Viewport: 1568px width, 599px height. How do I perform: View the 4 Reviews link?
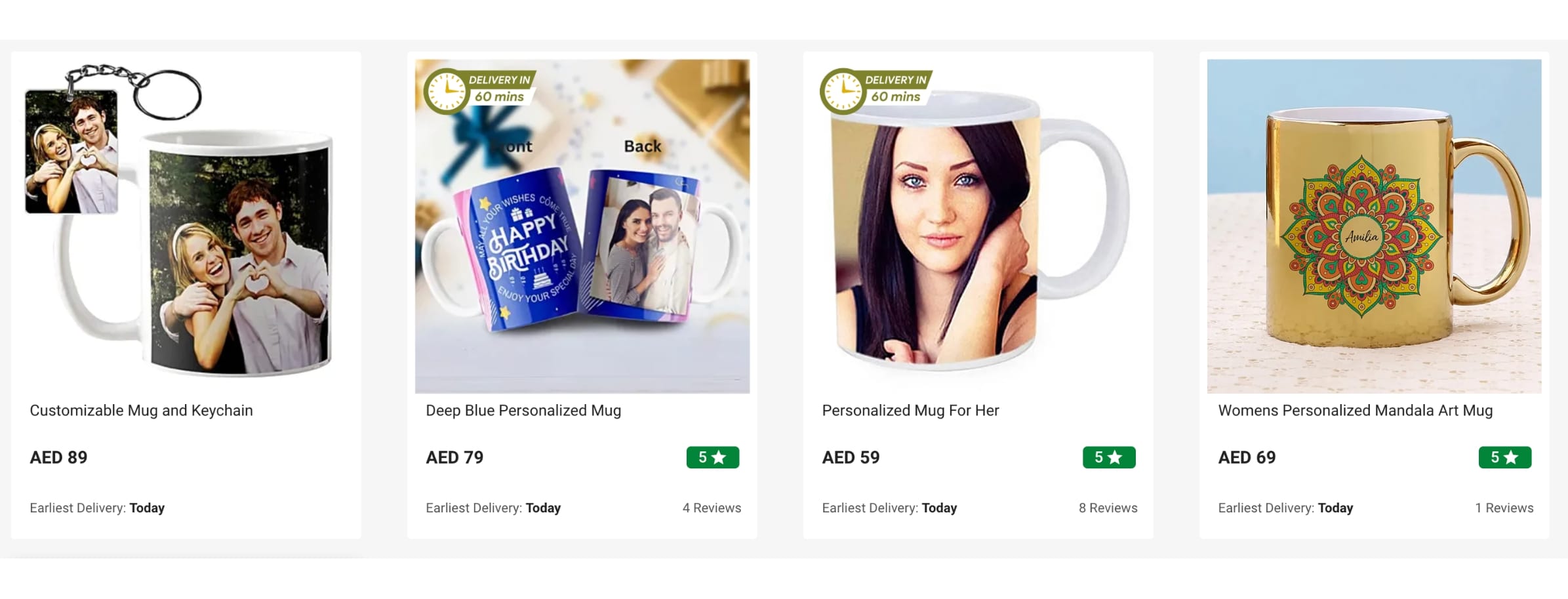(x=712, y=508)
